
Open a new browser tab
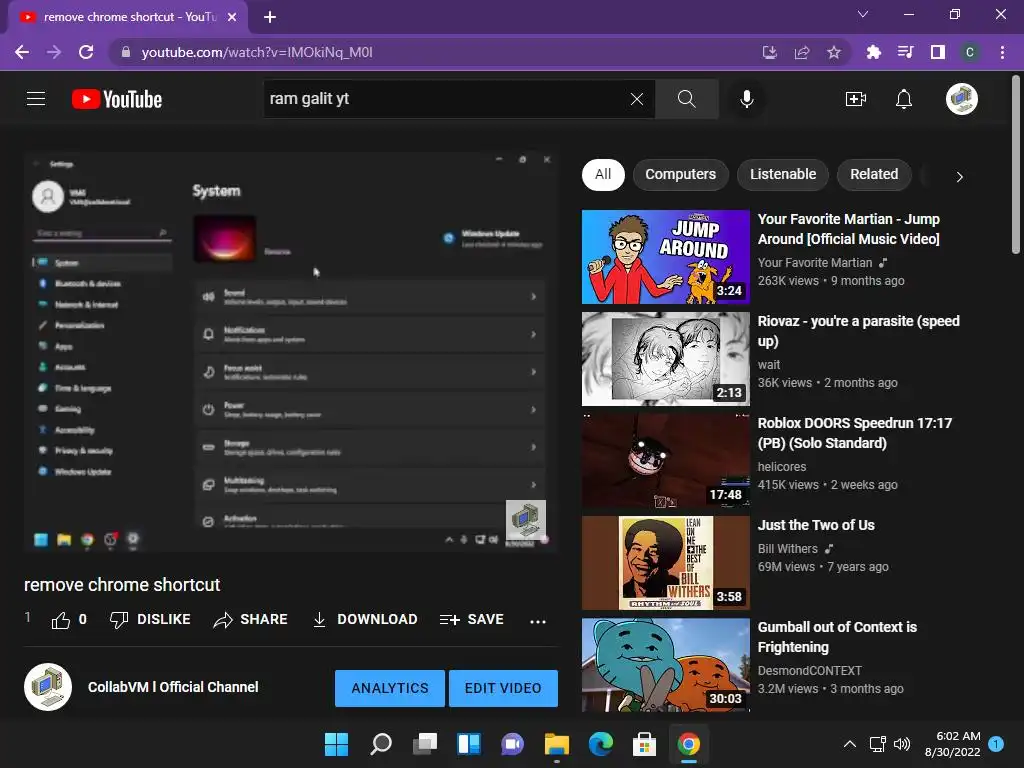[270, 17]
